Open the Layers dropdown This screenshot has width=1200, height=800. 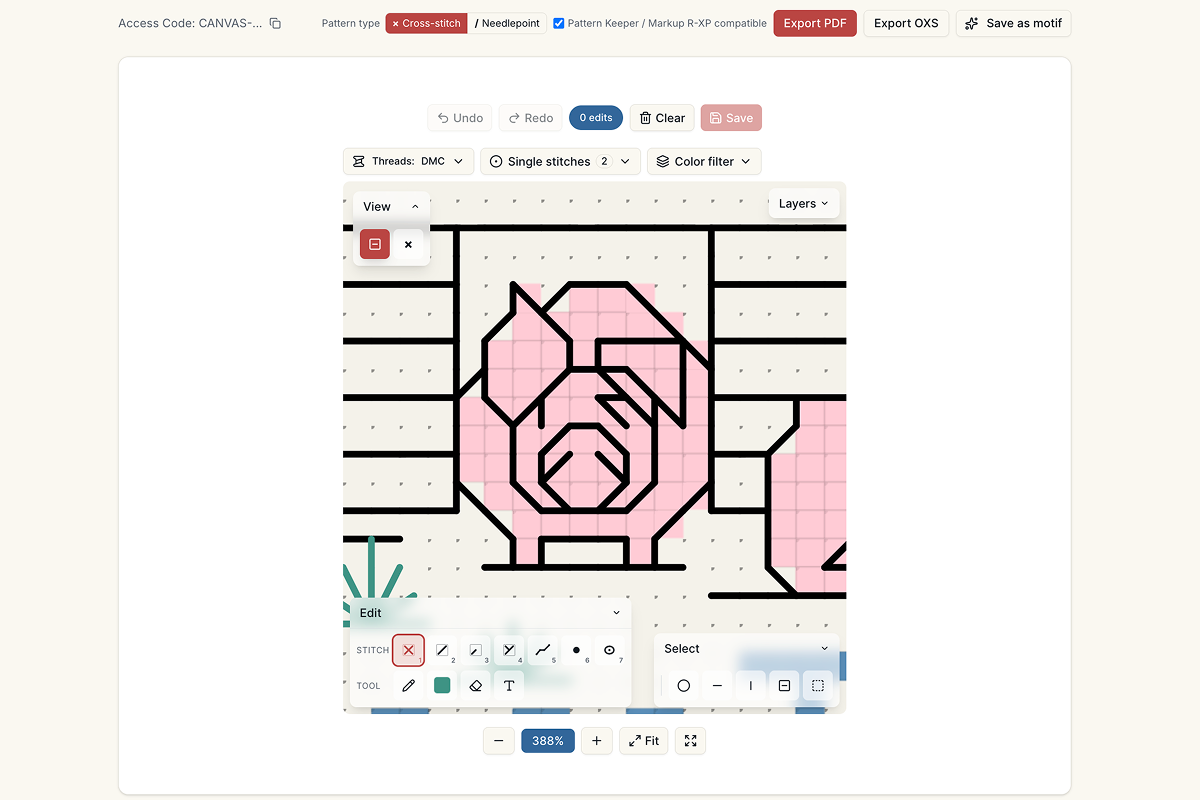804,204
